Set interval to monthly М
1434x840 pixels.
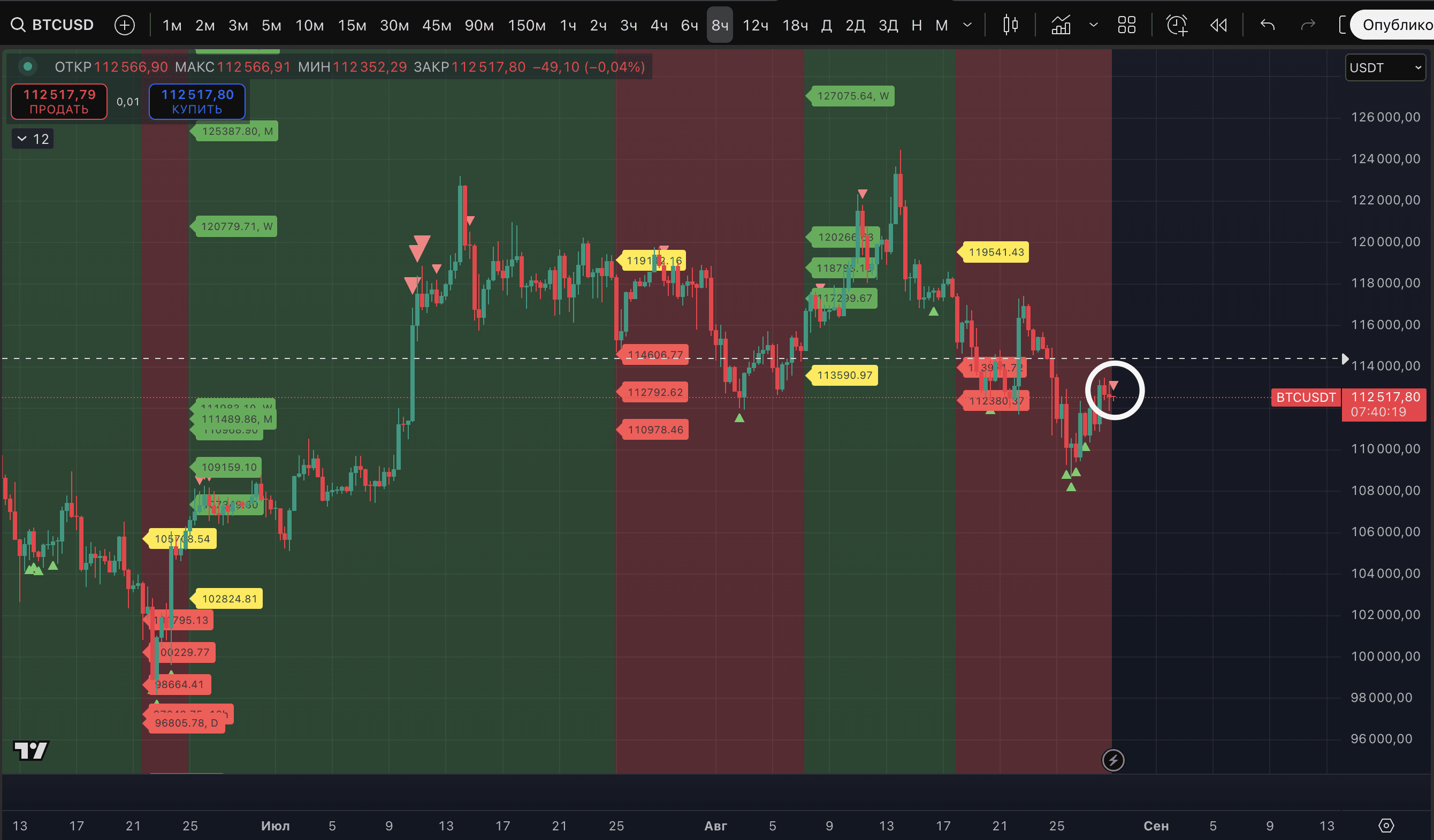tap(942, 25)
